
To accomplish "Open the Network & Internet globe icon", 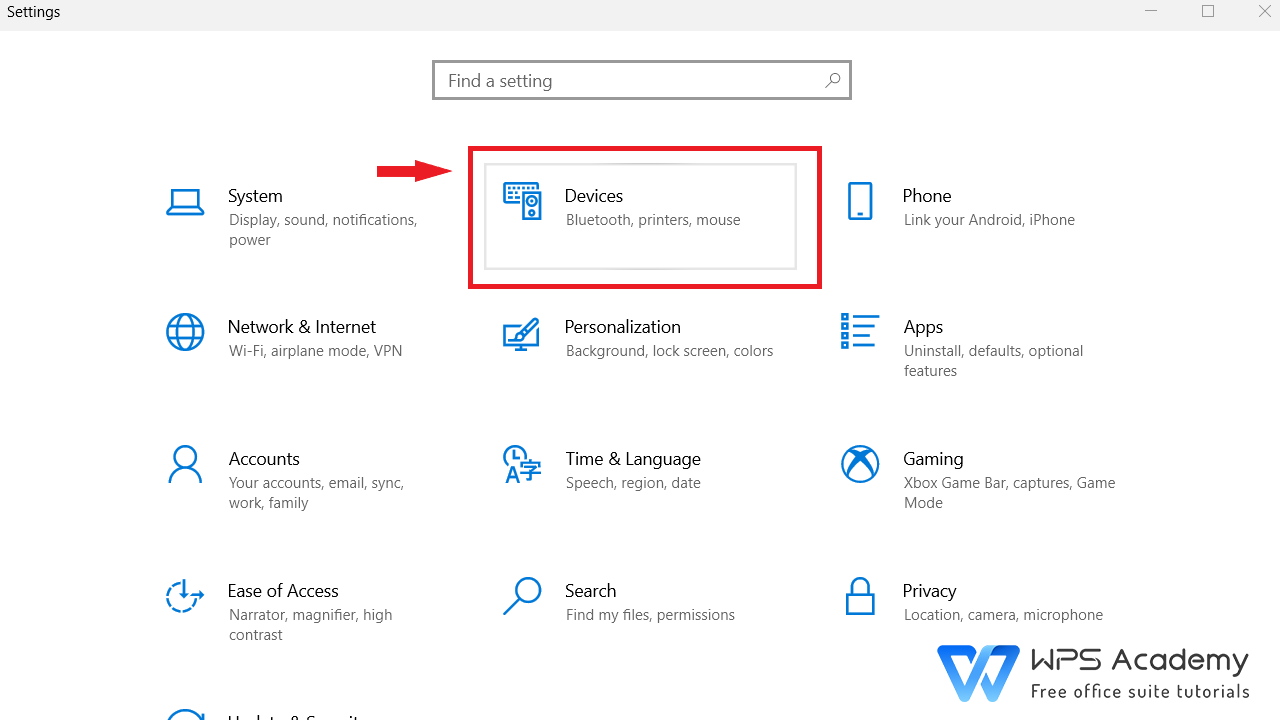I will click(x=185, y=332).
